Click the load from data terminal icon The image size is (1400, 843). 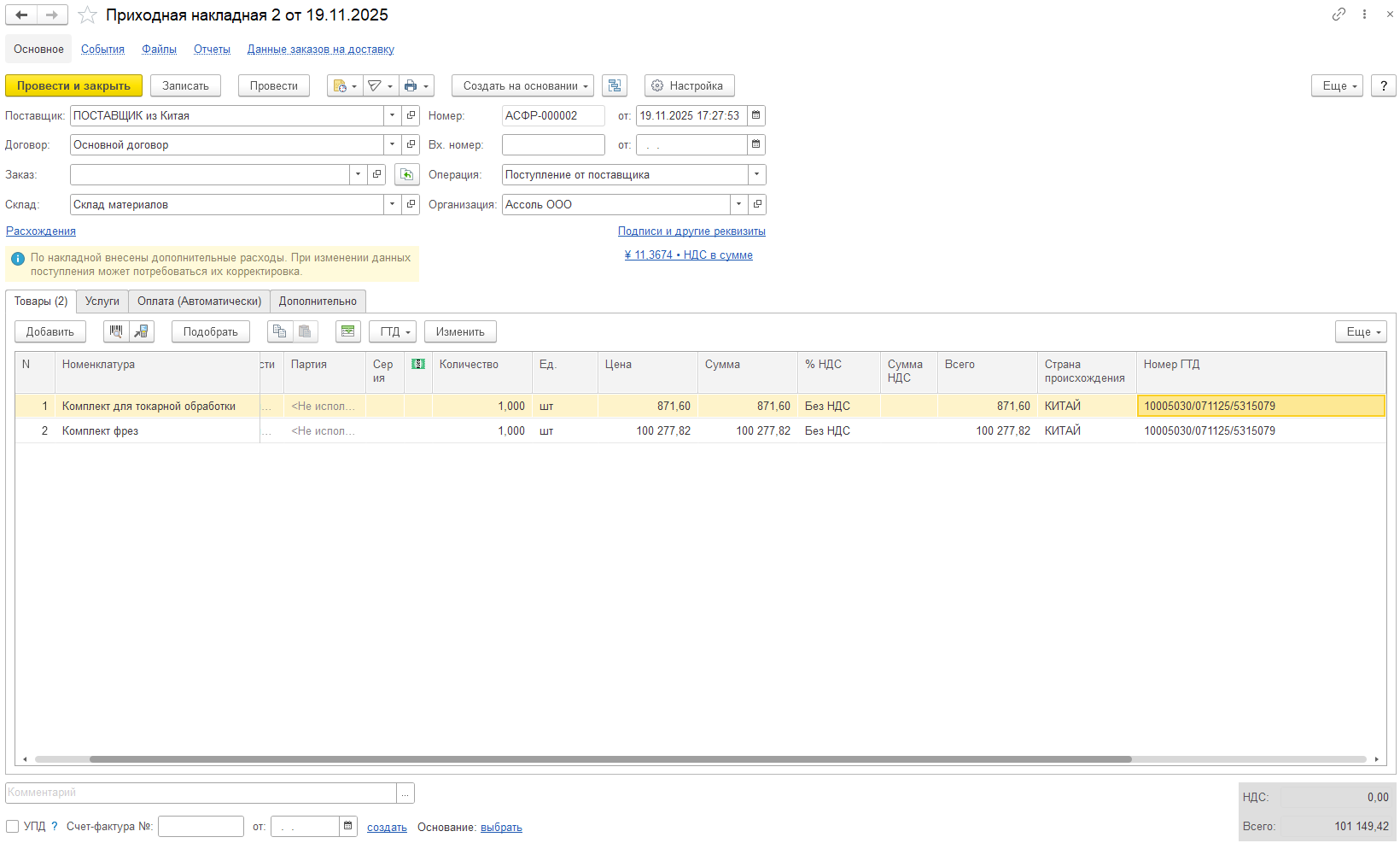[x=142, y=331]
